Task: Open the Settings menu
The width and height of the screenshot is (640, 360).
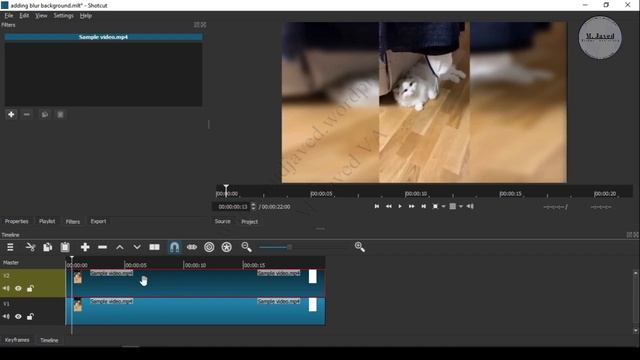Action: coord(63,16)
